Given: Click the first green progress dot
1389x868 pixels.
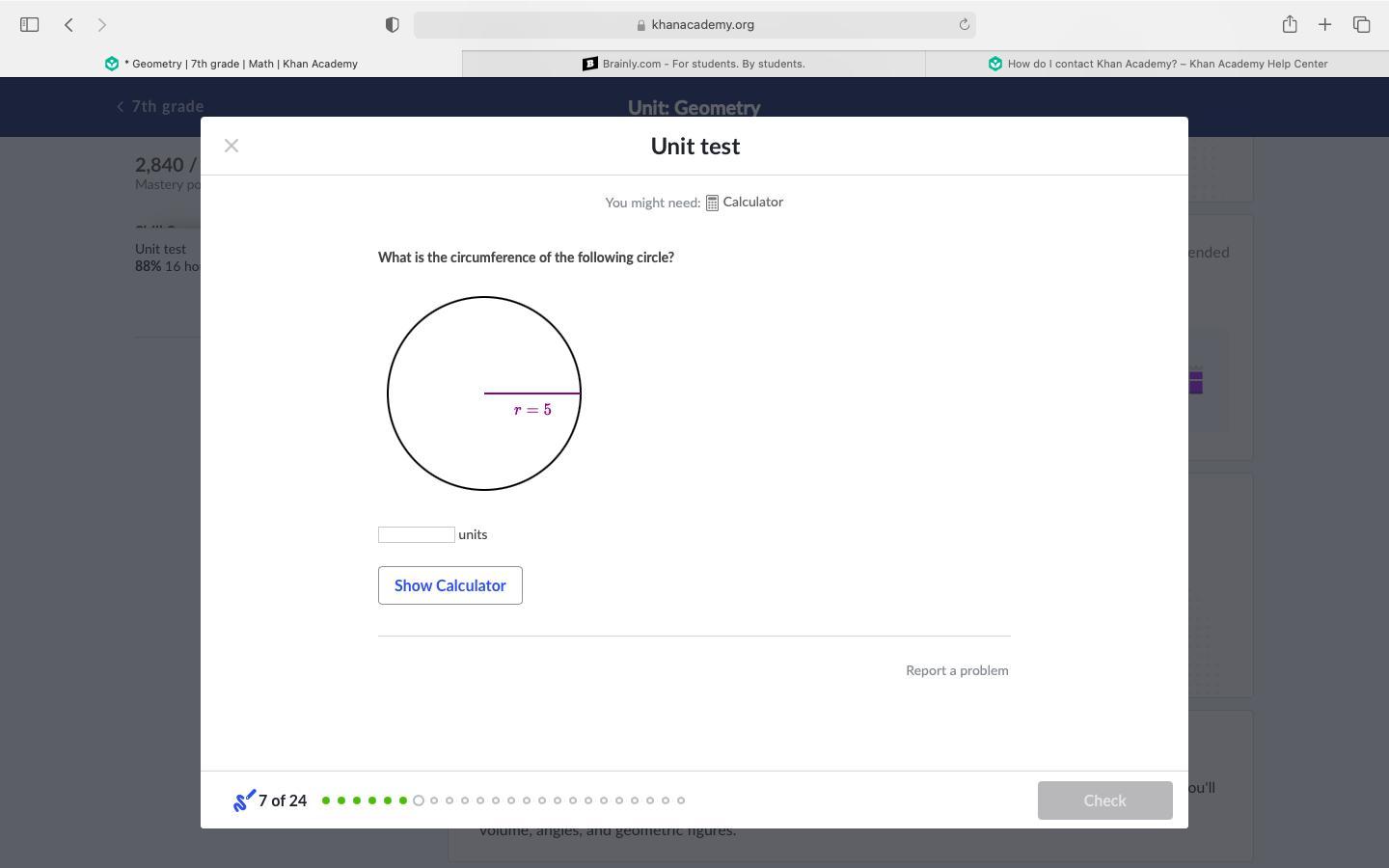Looking at the screenshot, I should [x=326, y=800].
